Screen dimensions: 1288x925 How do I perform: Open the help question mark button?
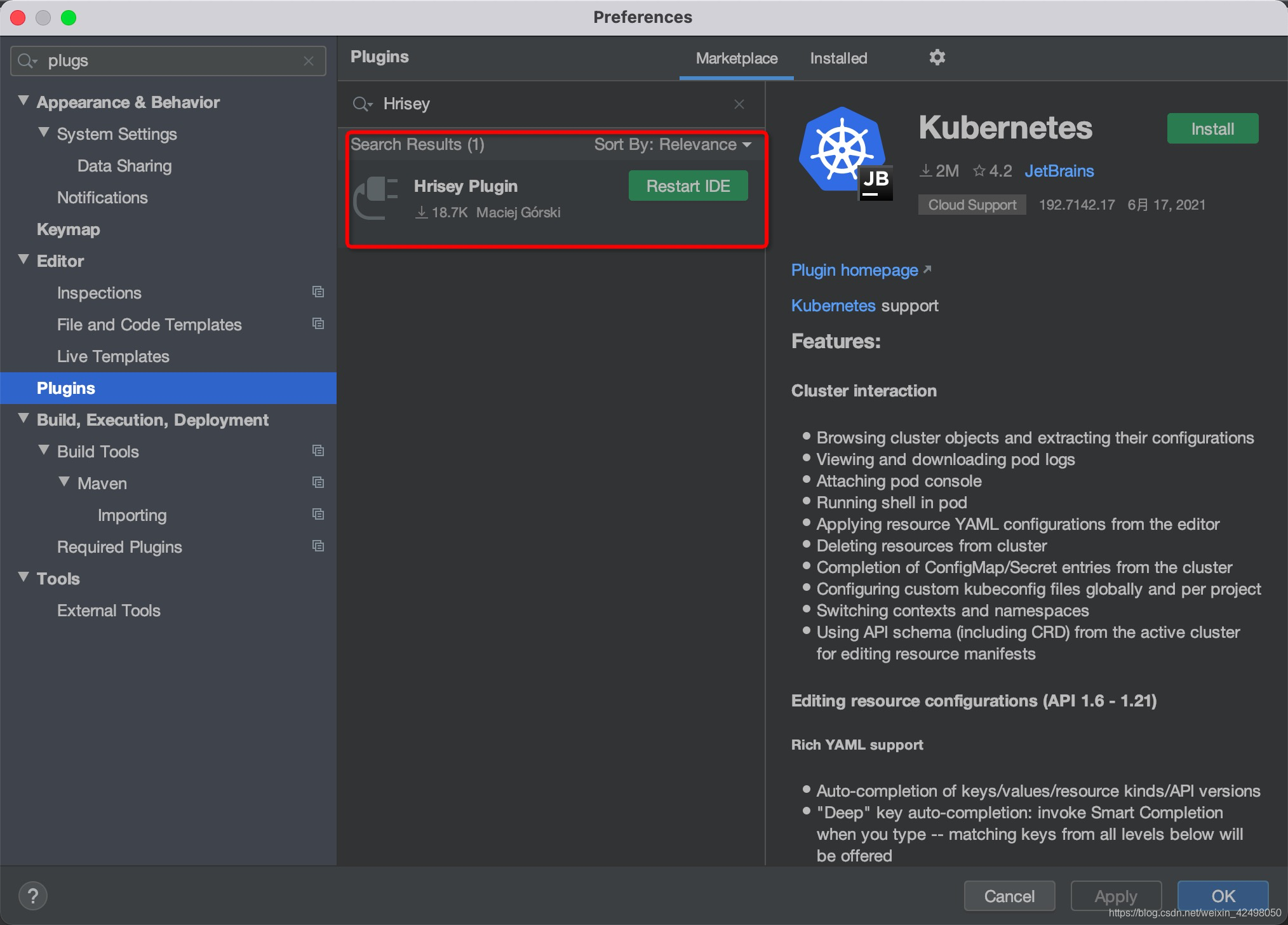click(x=33, y=896)
